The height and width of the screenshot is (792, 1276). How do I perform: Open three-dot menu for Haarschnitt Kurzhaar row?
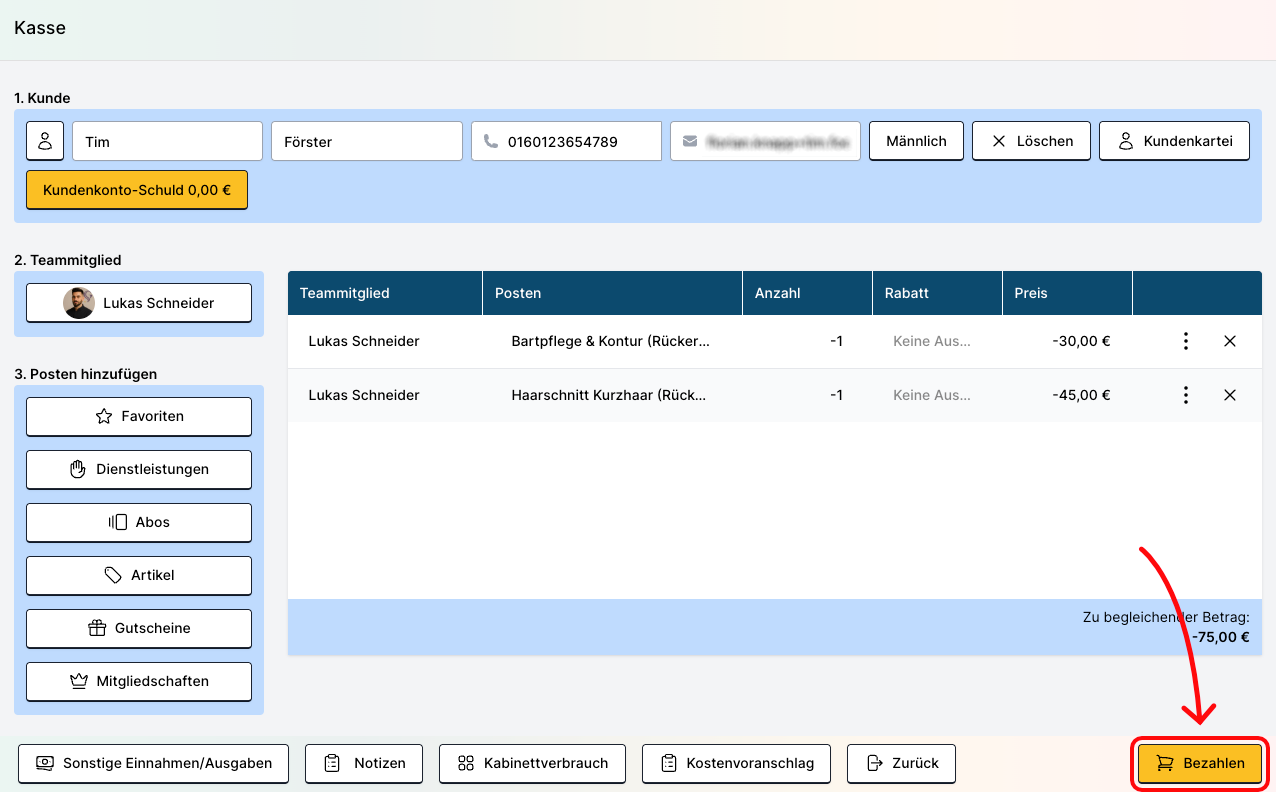coord(1185,395)
